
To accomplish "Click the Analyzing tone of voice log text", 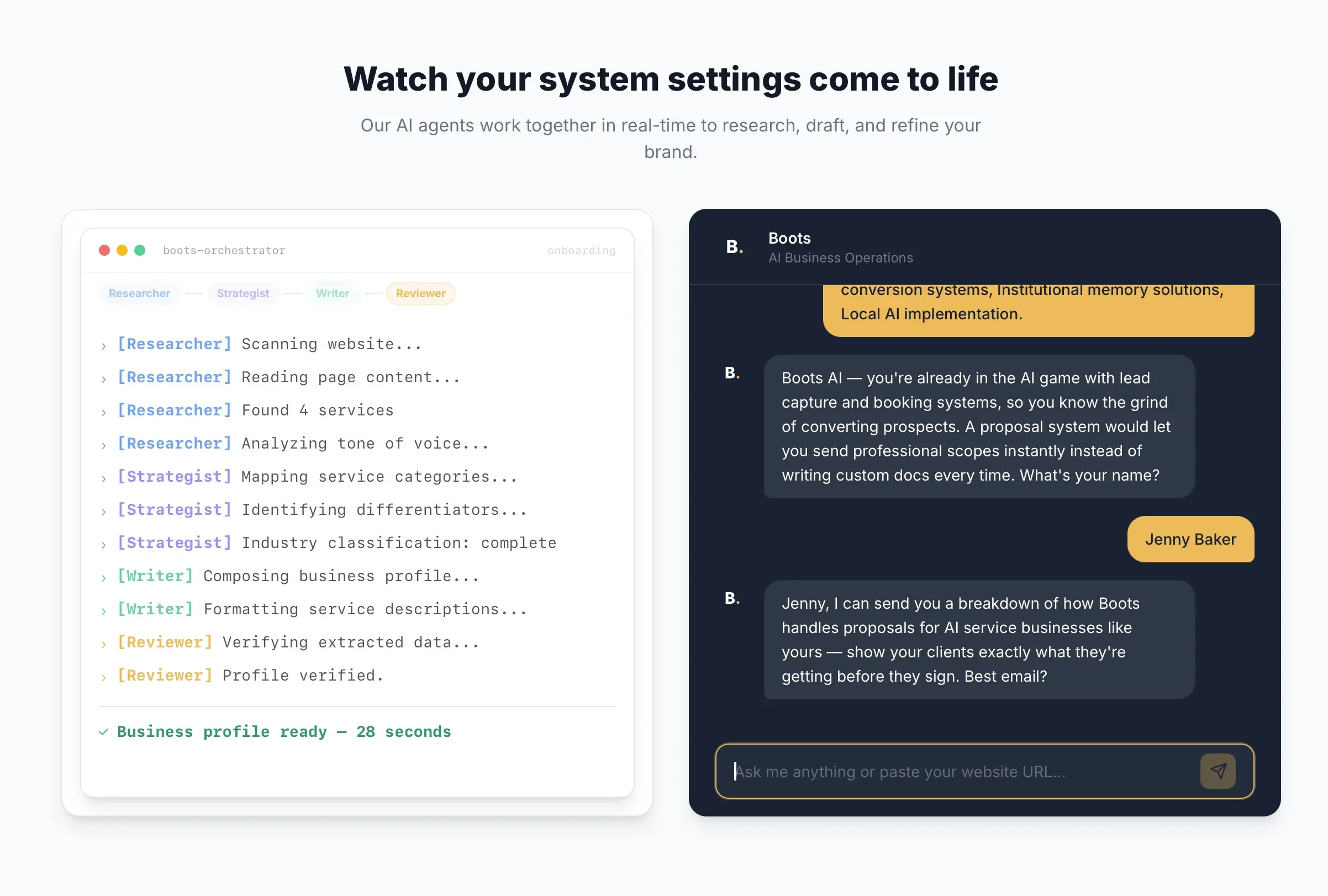I will (365, 444).
